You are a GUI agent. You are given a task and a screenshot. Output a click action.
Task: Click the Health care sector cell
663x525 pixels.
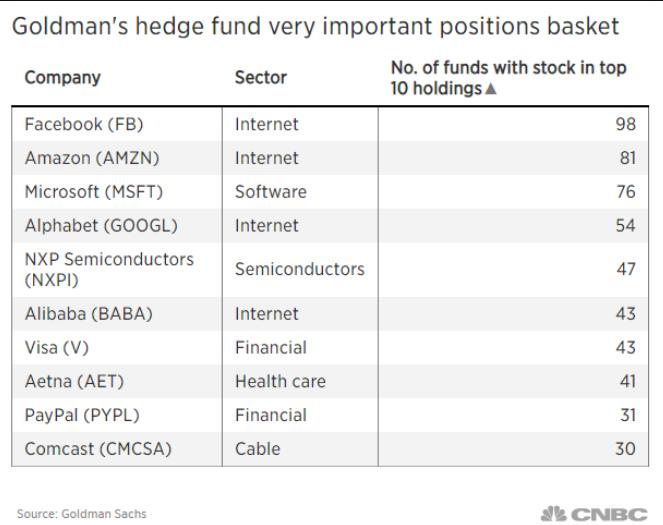click(x=300, y=381)
